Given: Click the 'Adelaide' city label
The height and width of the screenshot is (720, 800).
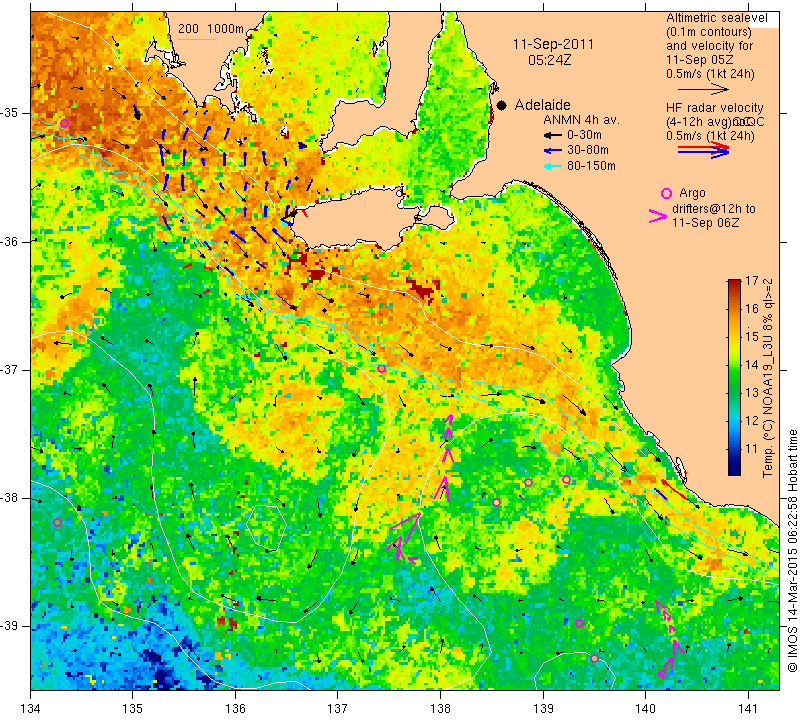Looking at the screenshot, I should [542, 105].
